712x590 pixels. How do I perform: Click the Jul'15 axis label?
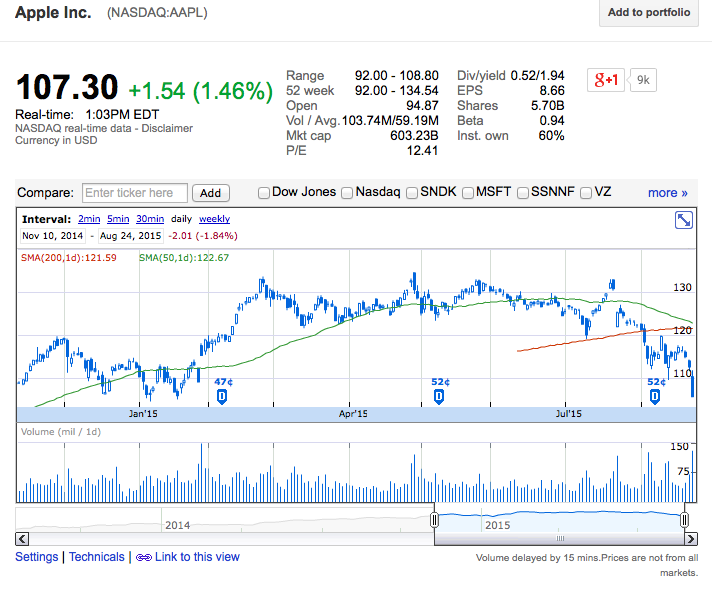click(569, 414)
